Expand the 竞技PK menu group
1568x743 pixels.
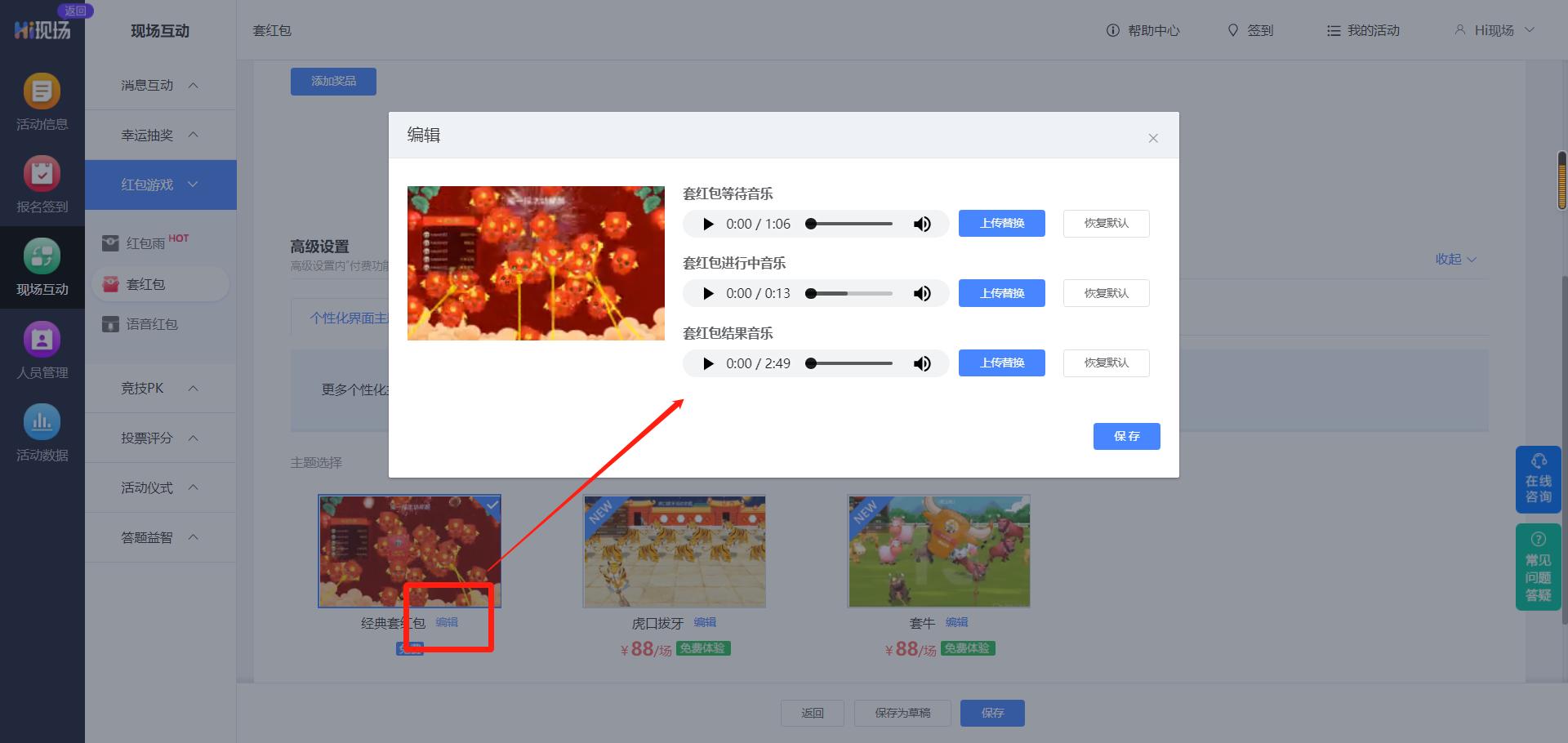[160, 388]
